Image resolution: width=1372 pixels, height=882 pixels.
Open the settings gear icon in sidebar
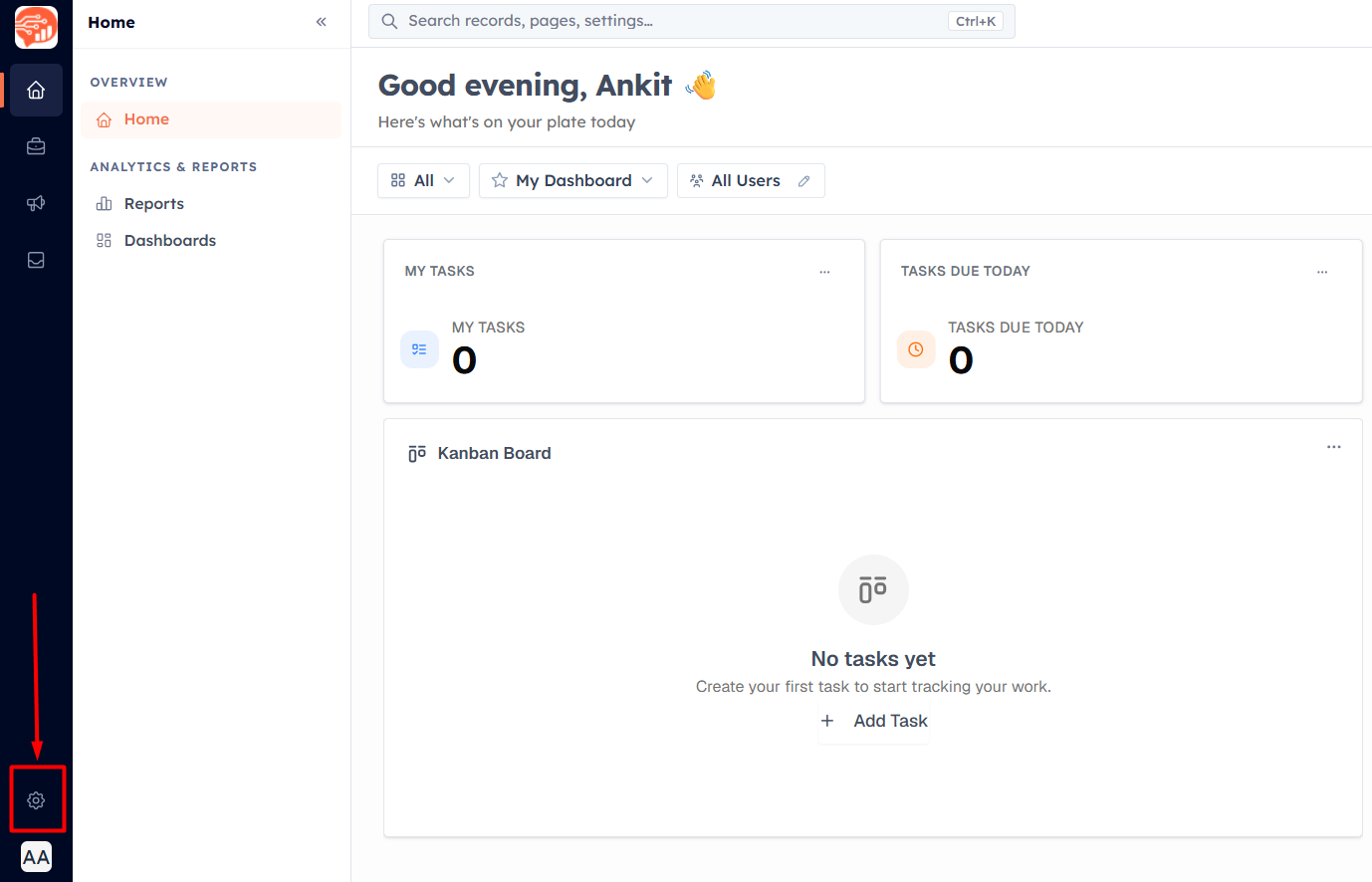coord(36,800)
